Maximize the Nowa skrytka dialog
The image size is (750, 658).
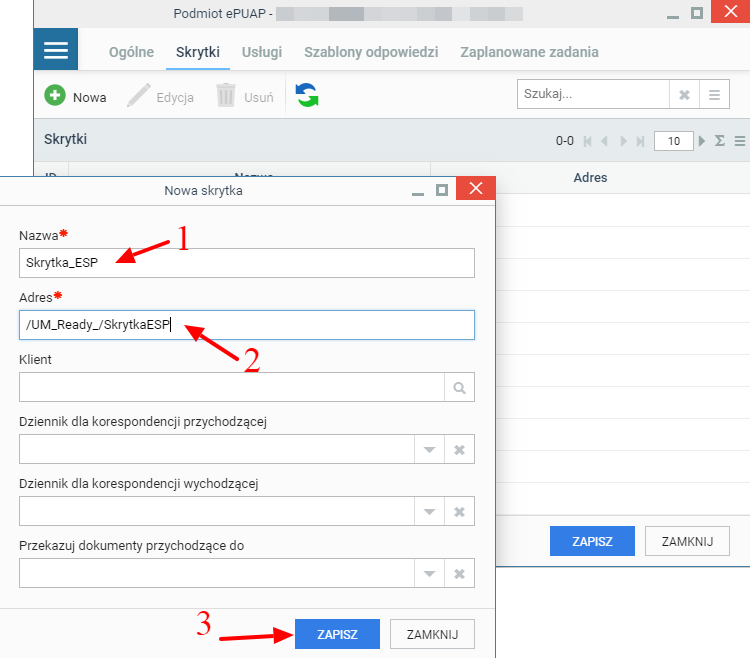coord(442,190)
